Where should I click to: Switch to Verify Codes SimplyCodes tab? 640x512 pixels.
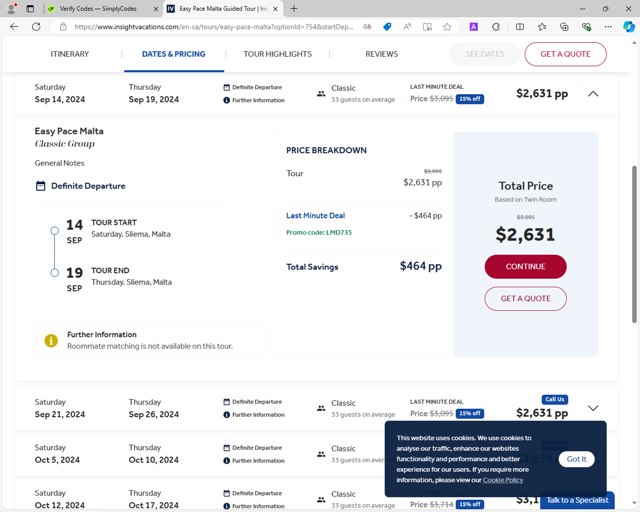coord(98,9)
